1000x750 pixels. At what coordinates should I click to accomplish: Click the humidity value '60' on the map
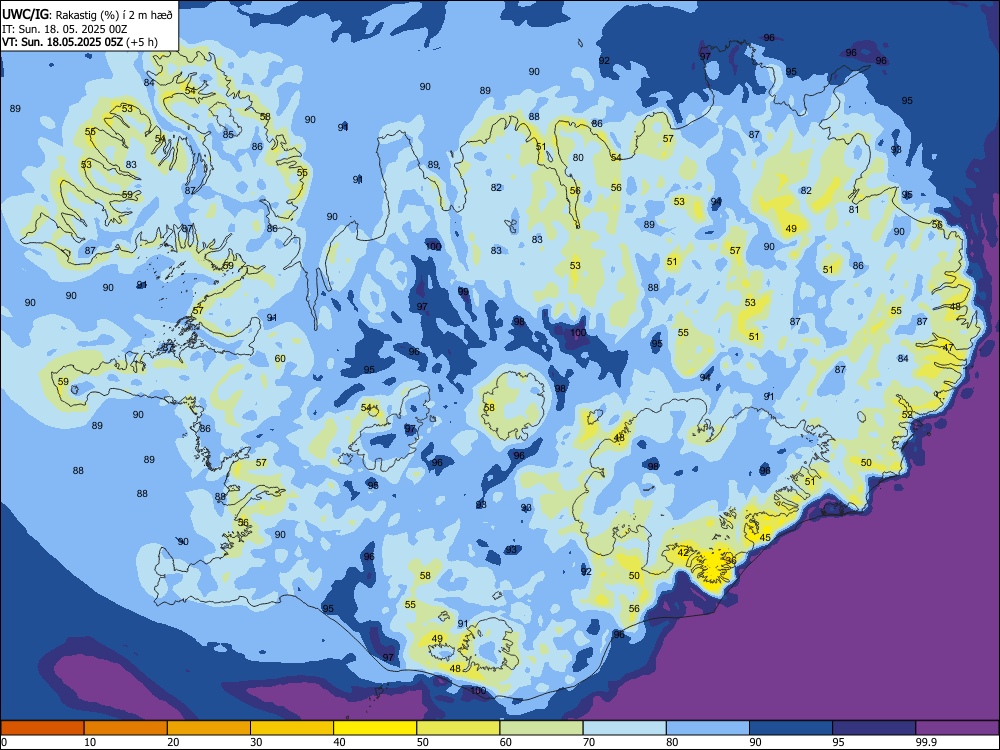point(280,358)
